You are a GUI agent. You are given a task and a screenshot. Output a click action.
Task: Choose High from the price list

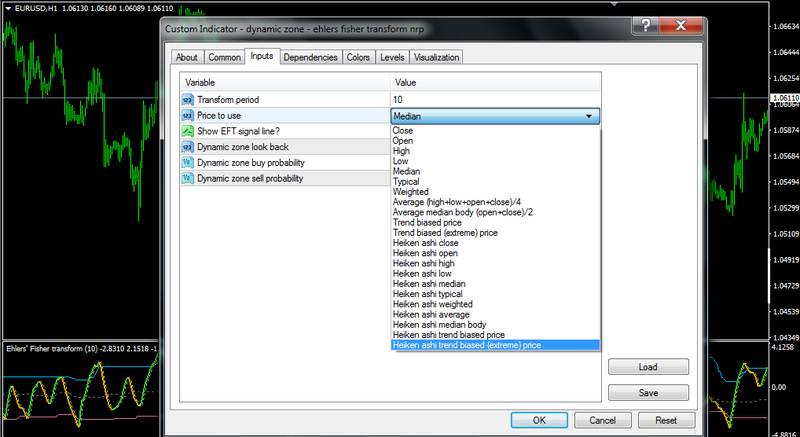point(495,151)
